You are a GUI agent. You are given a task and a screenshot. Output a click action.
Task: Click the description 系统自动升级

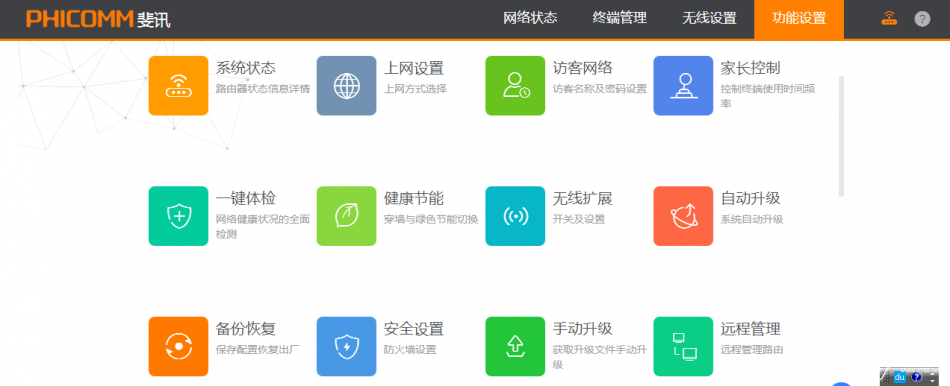752,219
